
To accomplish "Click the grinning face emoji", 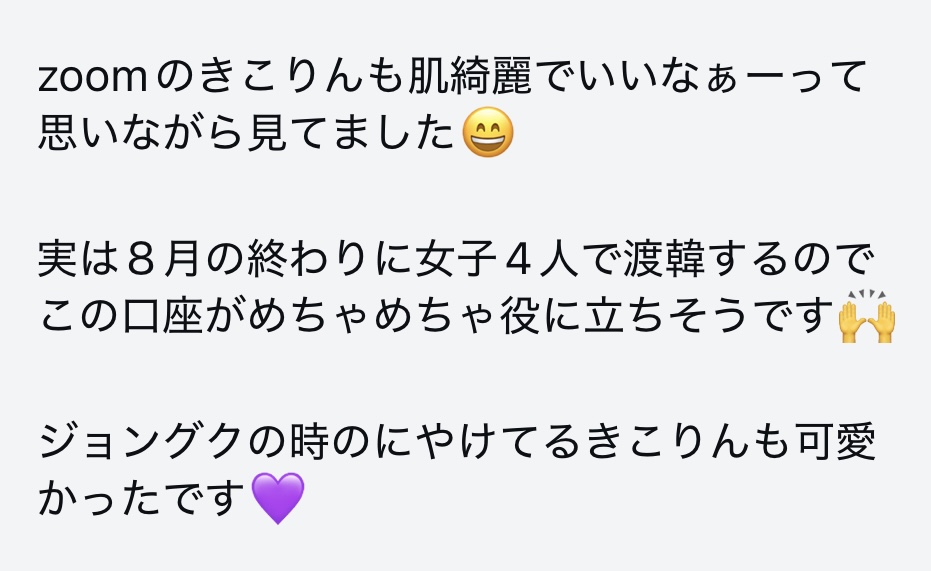I will tap(487, 132).
